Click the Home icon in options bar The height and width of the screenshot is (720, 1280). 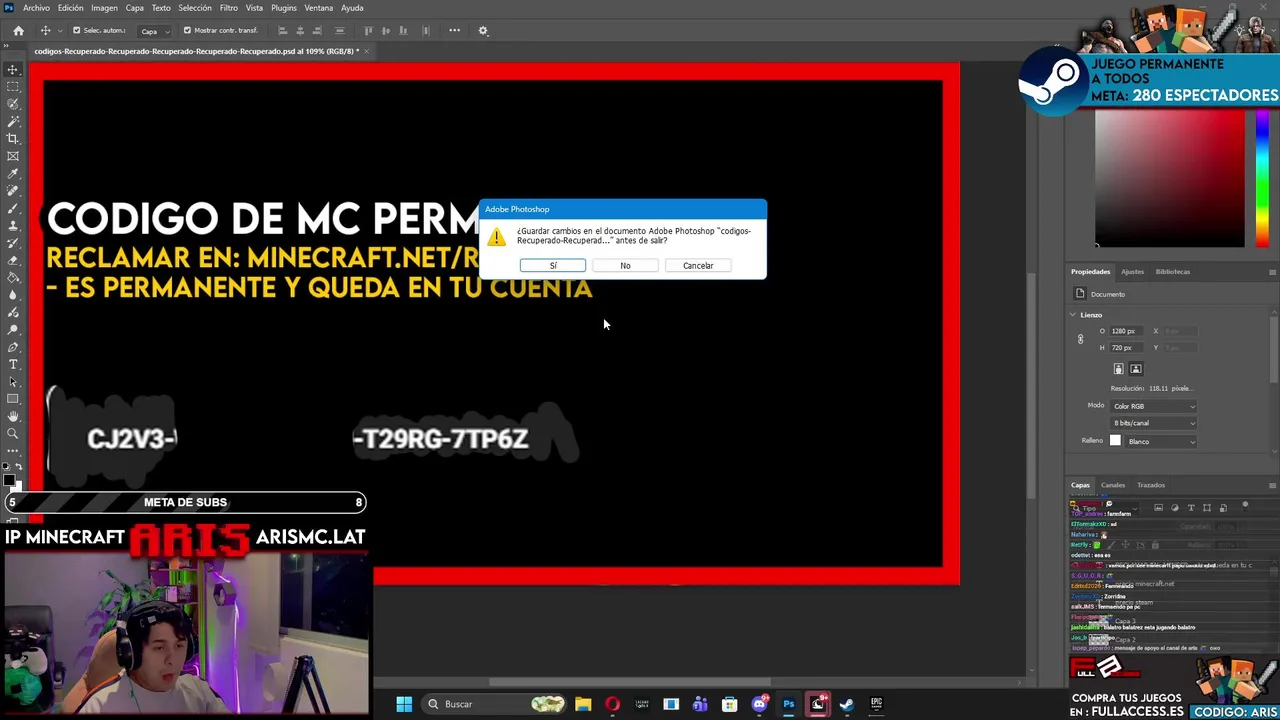click(18, 30)
